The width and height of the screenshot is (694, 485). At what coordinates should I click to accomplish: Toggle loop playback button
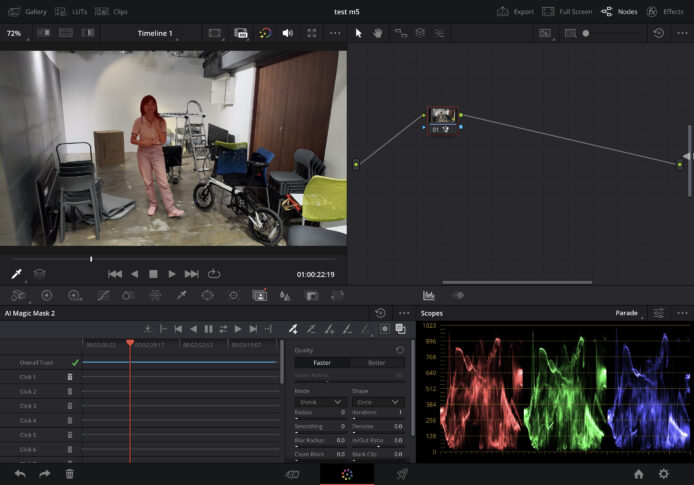[214, 273]
